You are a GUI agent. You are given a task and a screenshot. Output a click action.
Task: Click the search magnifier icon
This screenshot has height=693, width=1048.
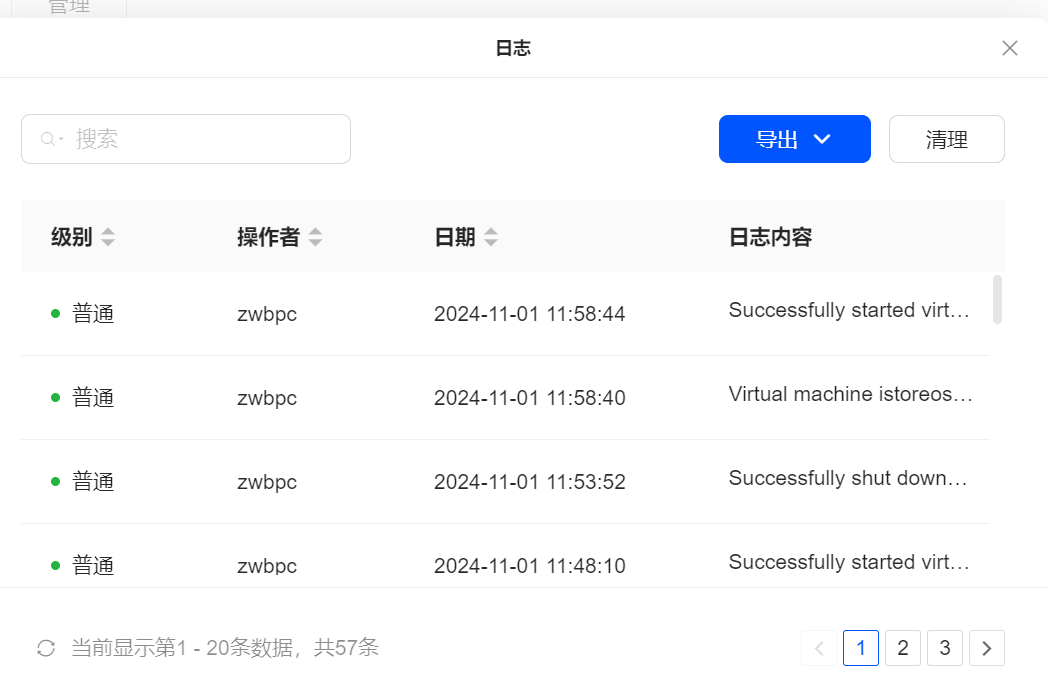click(x=49, y=139)
